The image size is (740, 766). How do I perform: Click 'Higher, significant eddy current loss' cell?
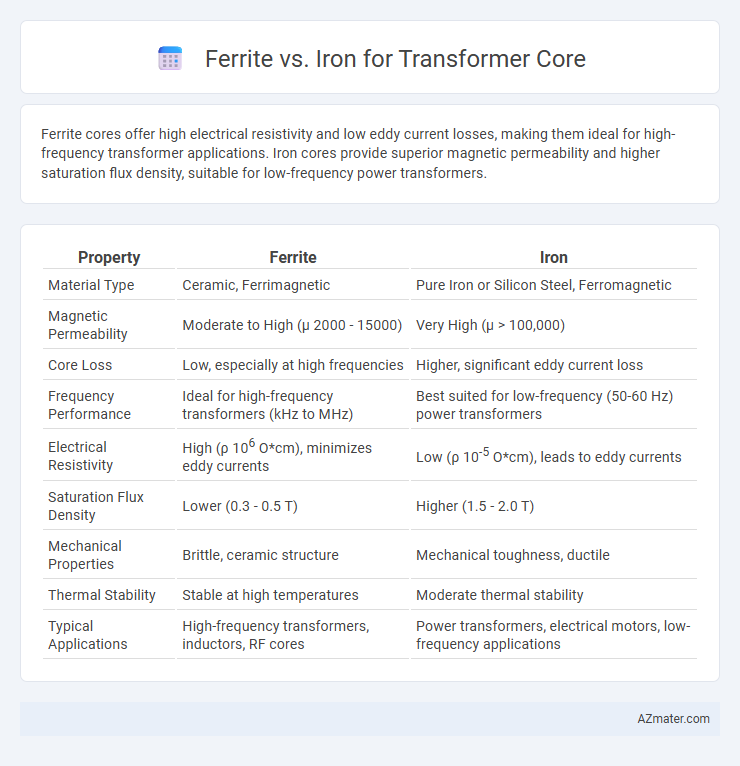[553, 365]
